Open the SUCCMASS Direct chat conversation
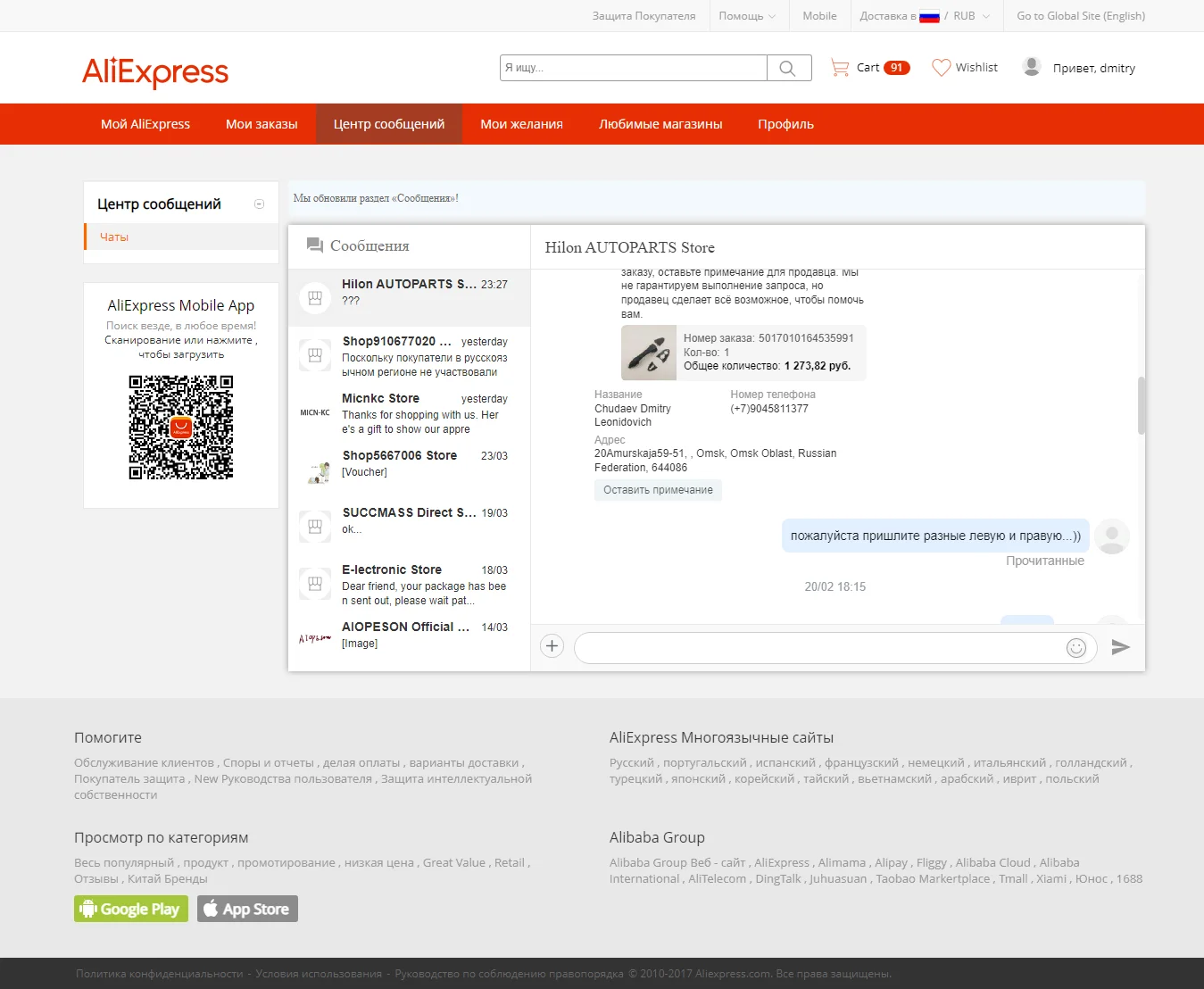 tap(410, 527)
